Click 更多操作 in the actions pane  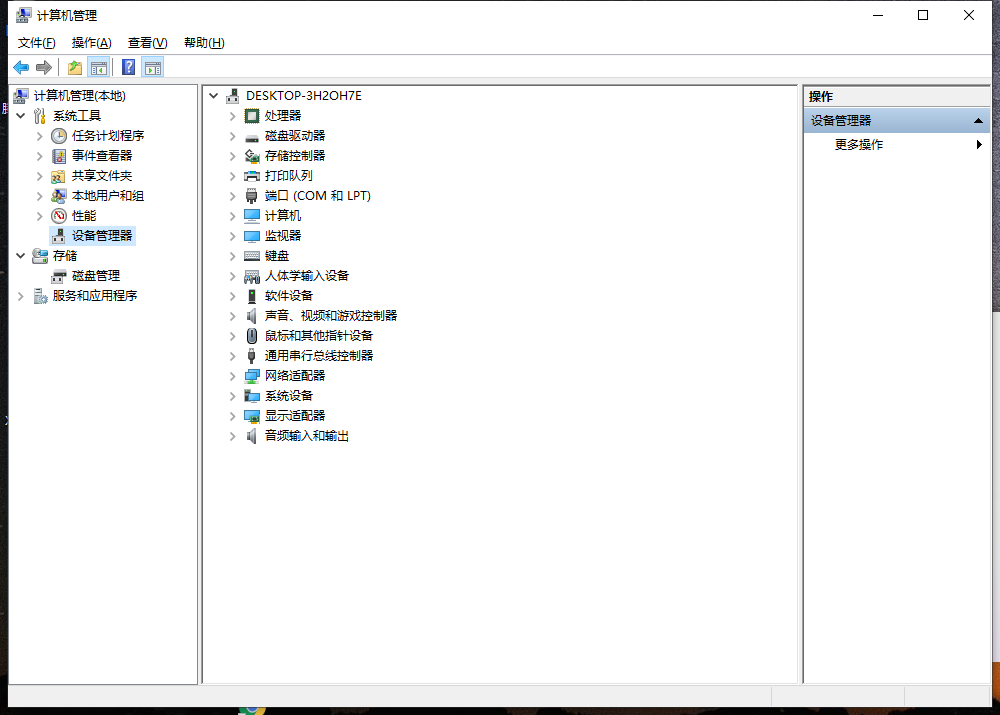click(859, 145)
